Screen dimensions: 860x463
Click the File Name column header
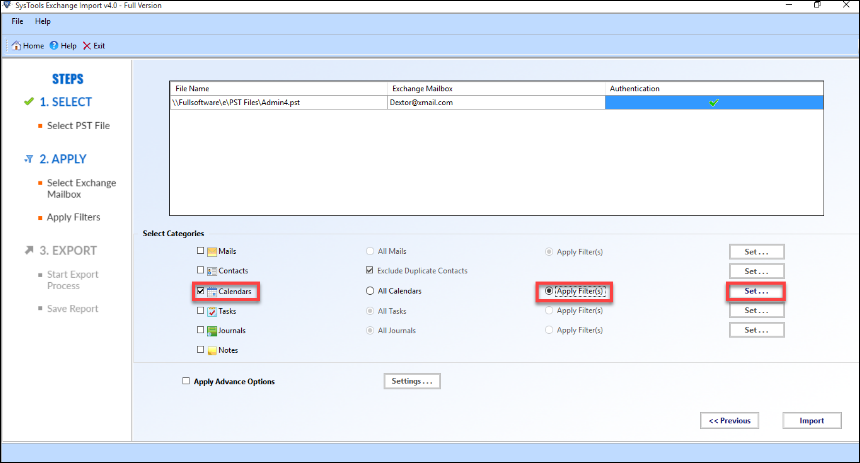tap(279, 88)
